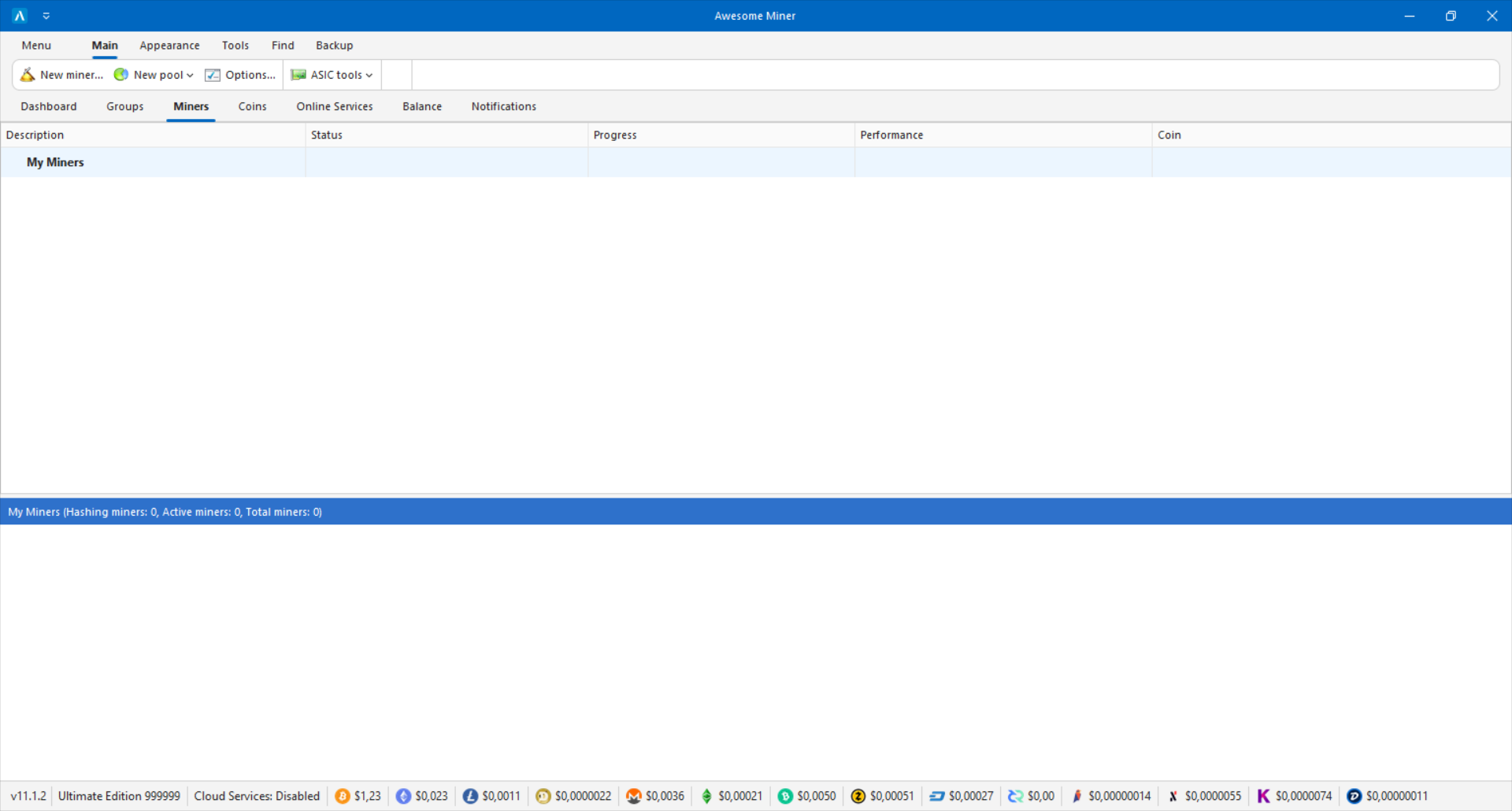Click the Awesome Miner logo icon
This screenshot has width=1512, height=811.
[x=20, y=16]
